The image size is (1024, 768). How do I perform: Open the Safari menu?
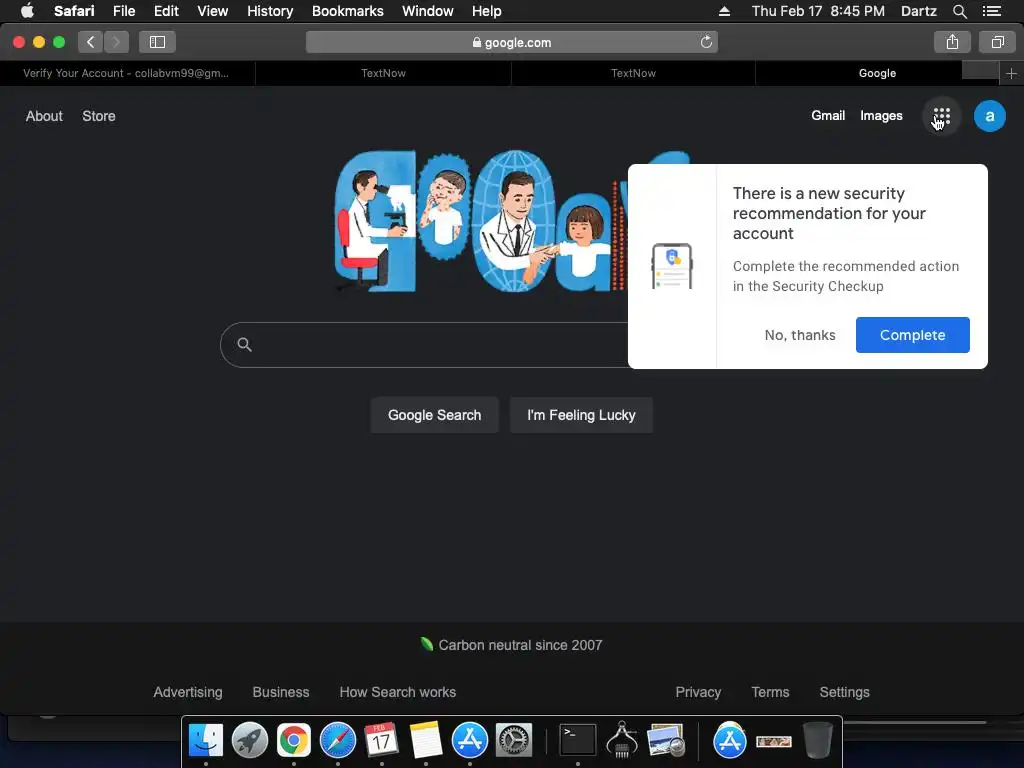[74, 11]
